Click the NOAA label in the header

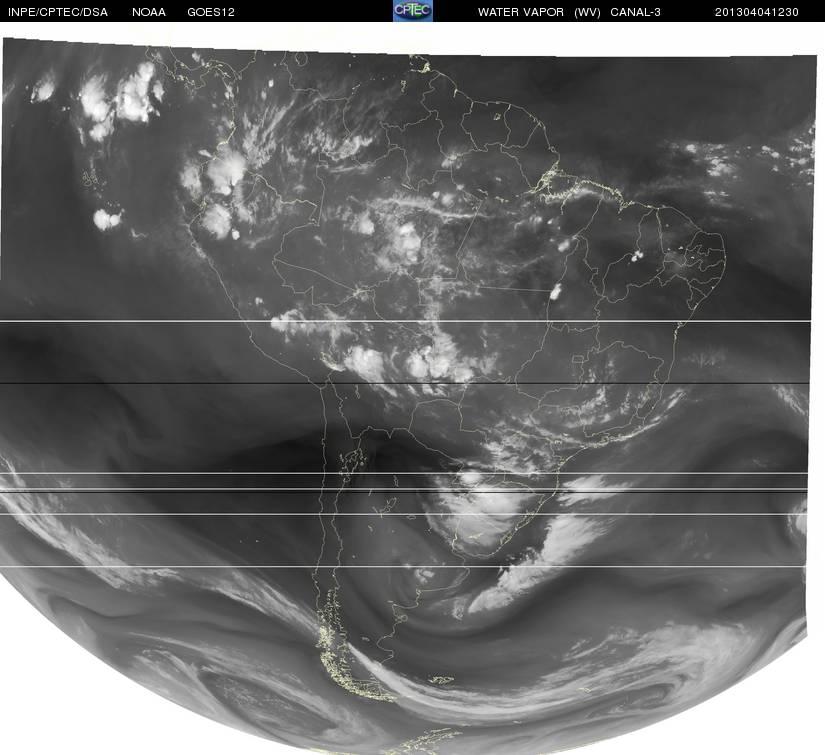[x=149, y=12]
